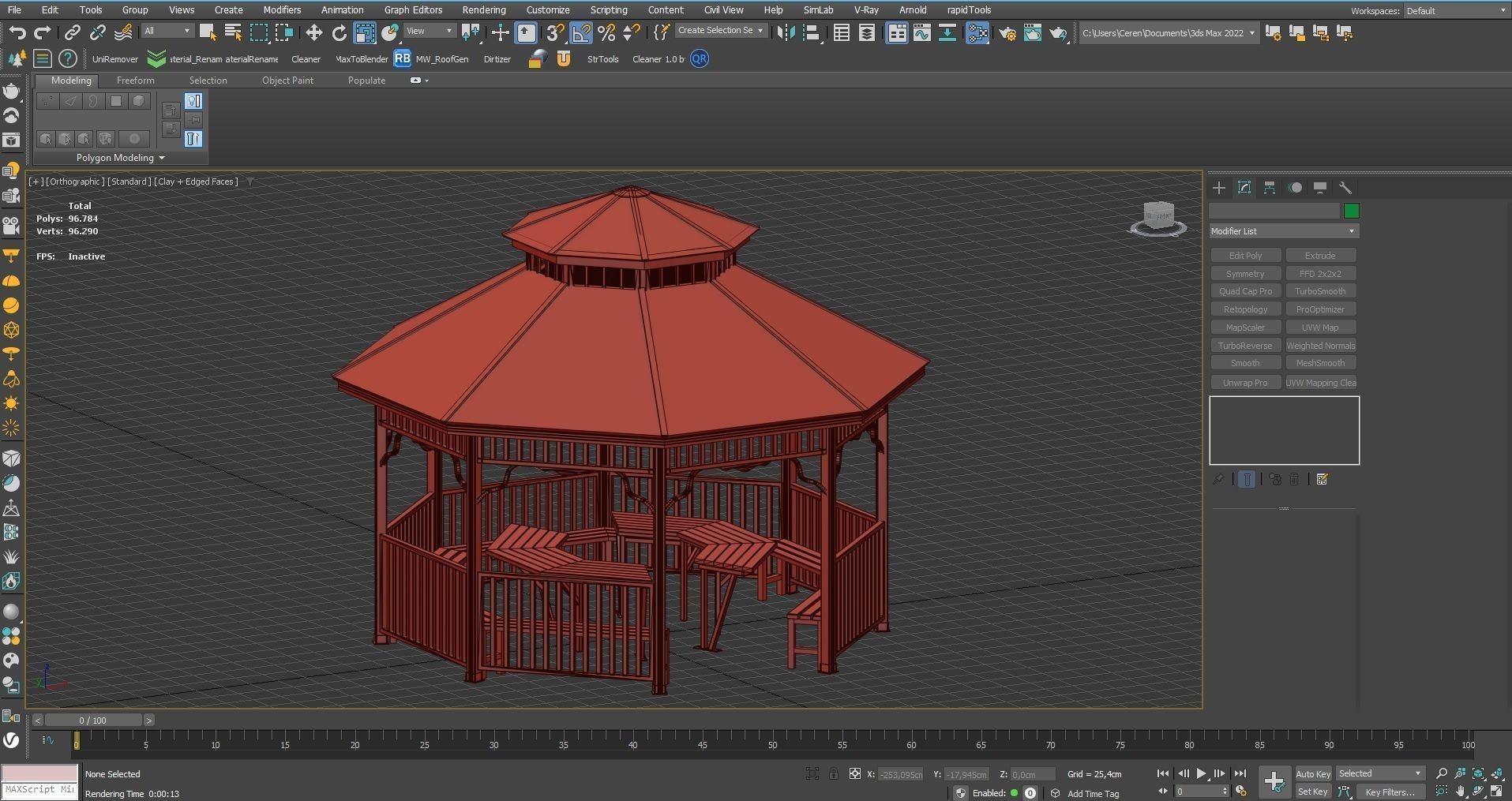Toggle Window/Crossing selection mode
Screen dimensions: 1512x801
coord(284,32)
